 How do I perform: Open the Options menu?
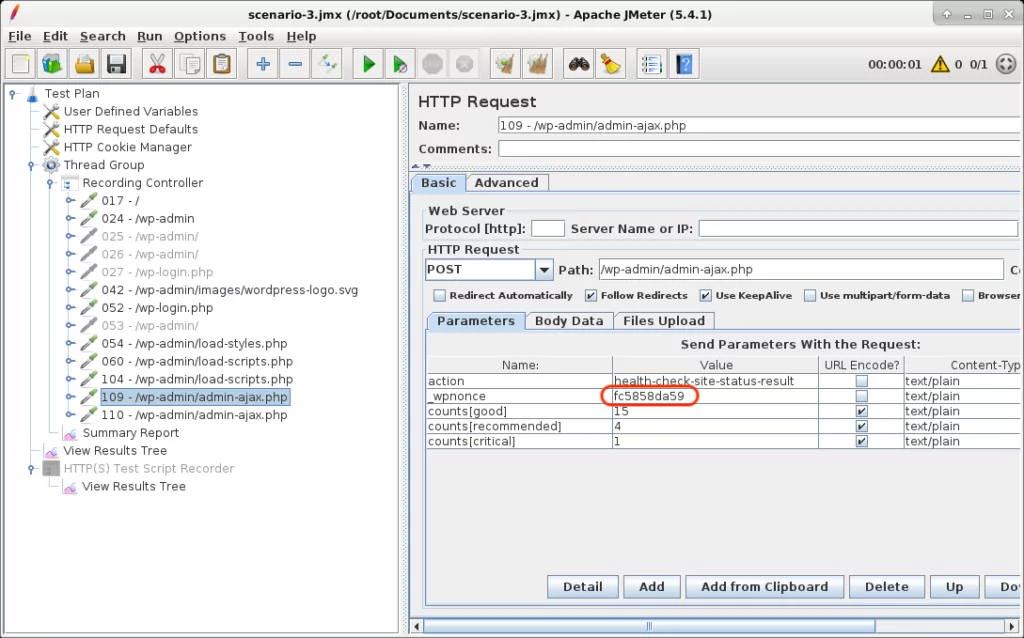point(199,36)
